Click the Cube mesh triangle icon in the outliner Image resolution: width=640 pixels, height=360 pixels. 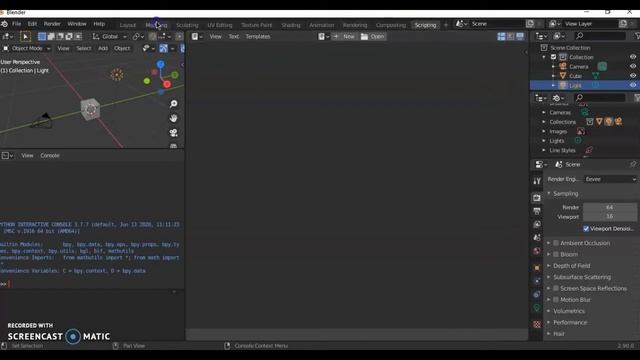[x=563, y=76]
